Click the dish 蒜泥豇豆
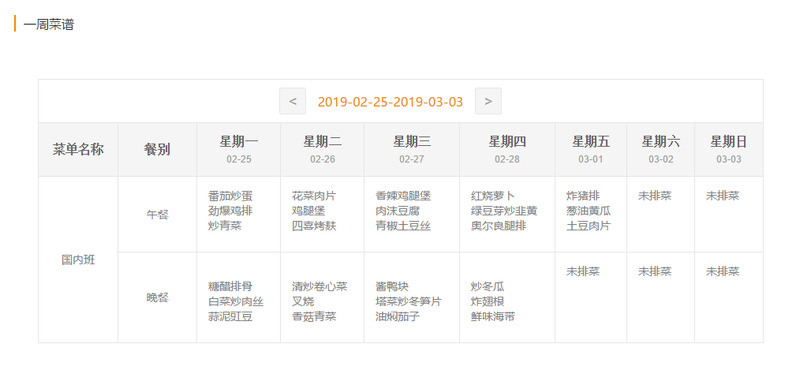 231,317
